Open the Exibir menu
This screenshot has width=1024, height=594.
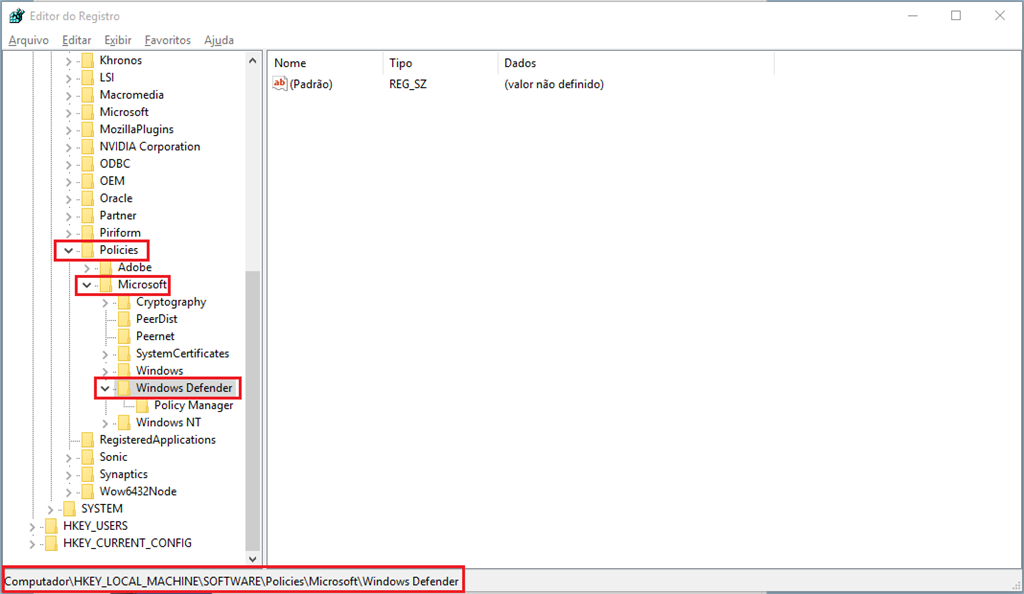(x=118, y=40)
